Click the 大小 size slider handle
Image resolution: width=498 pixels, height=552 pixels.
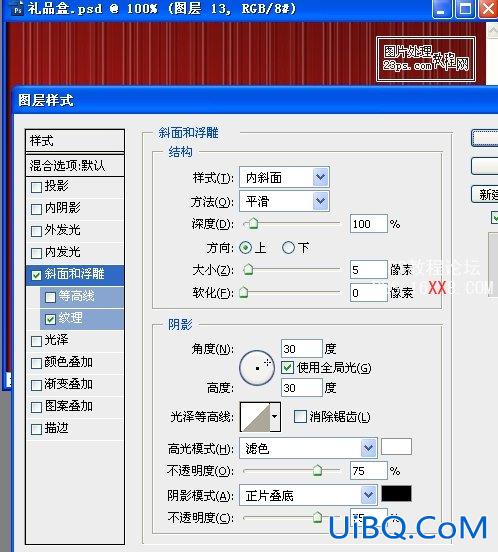(248, 270)
